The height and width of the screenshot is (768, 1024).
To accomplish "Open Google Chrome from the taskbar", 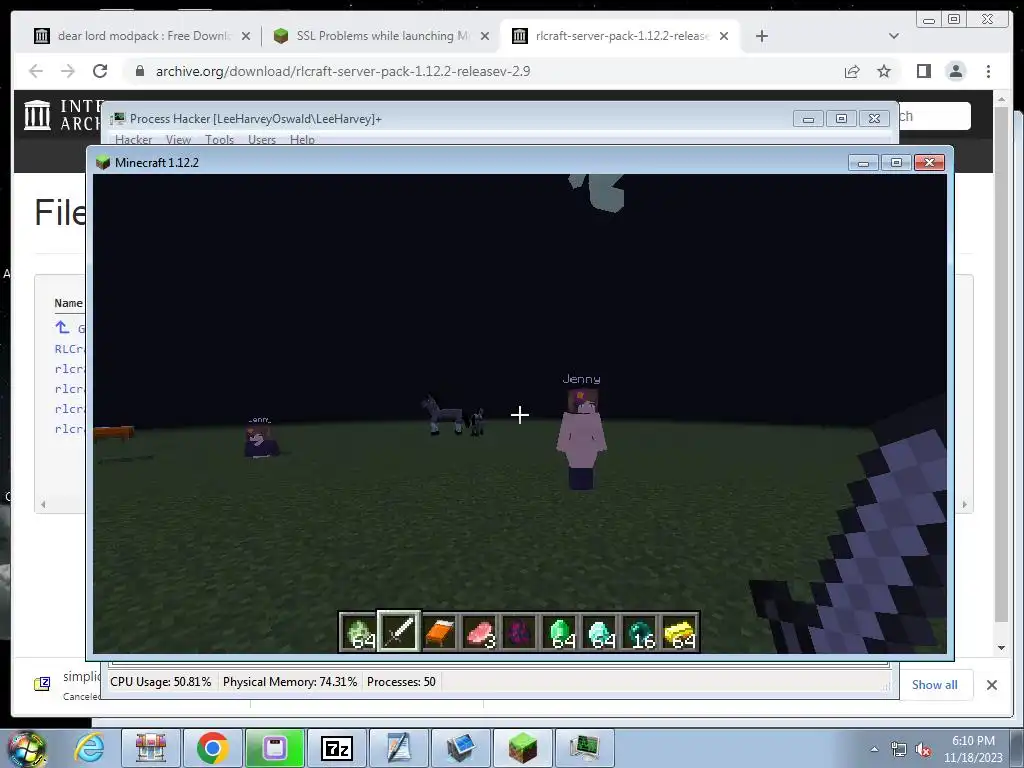I will [212, 748].
